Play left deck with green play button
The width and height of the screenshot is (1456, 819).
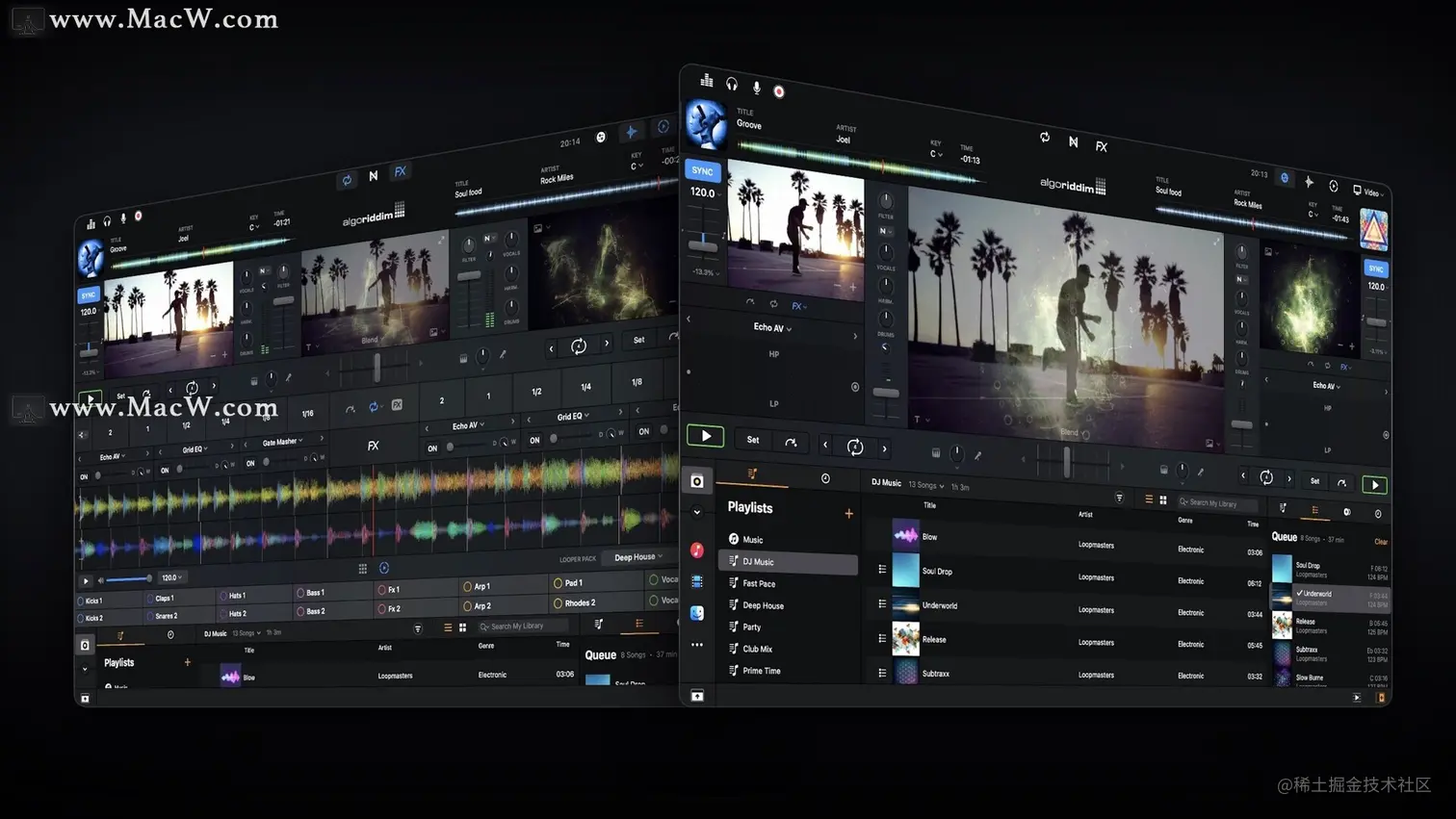coord(706,436)
